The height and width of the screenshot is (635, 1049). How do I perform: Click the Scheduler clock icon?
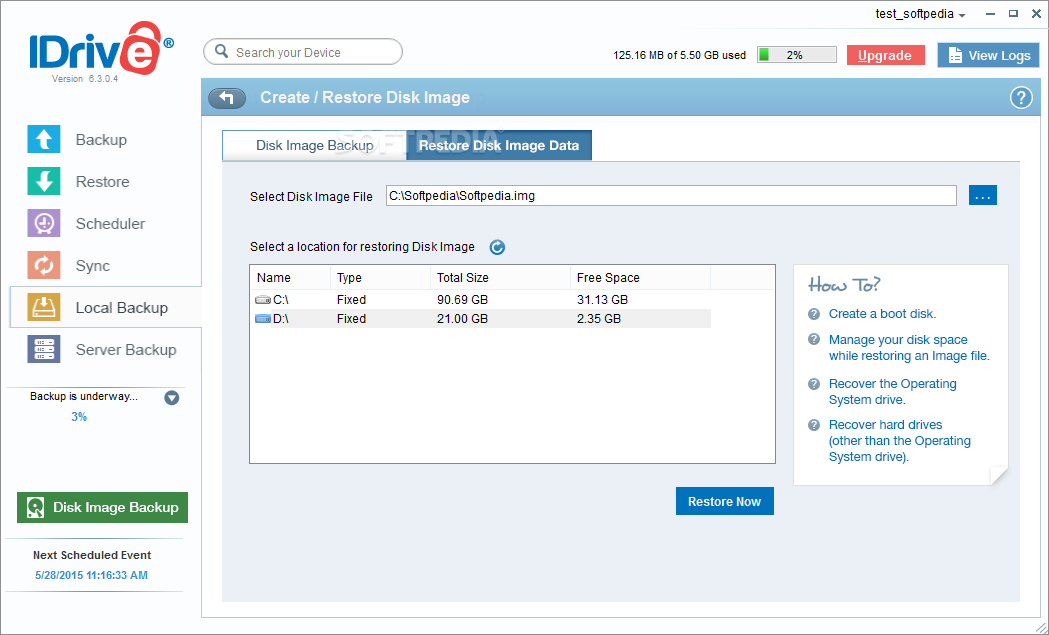43,223
